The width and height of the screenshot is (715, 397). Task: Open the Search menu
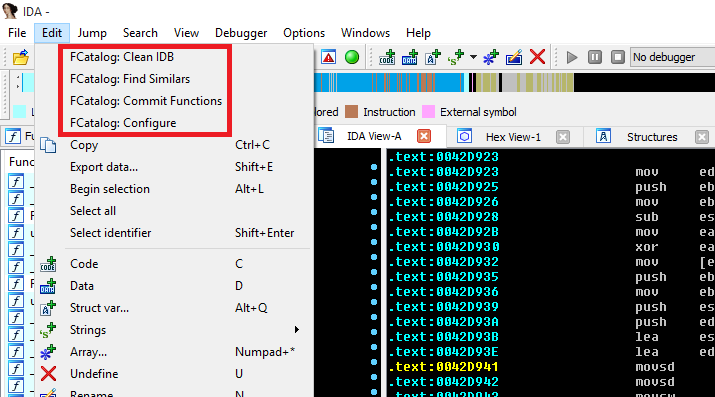(x=140, y=33)
